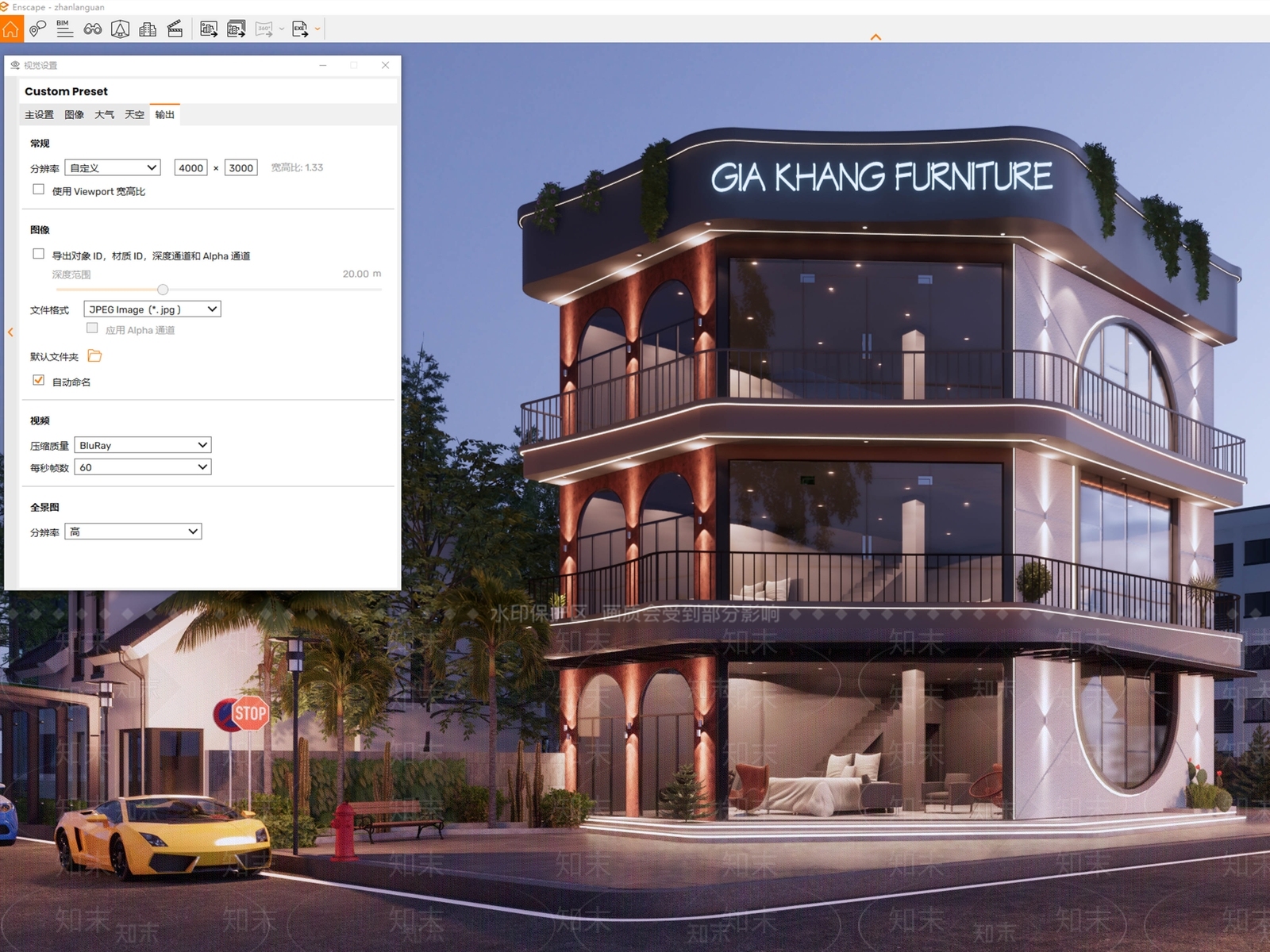
Task: Select the 输出 tab
Action: tap(165, 115)
